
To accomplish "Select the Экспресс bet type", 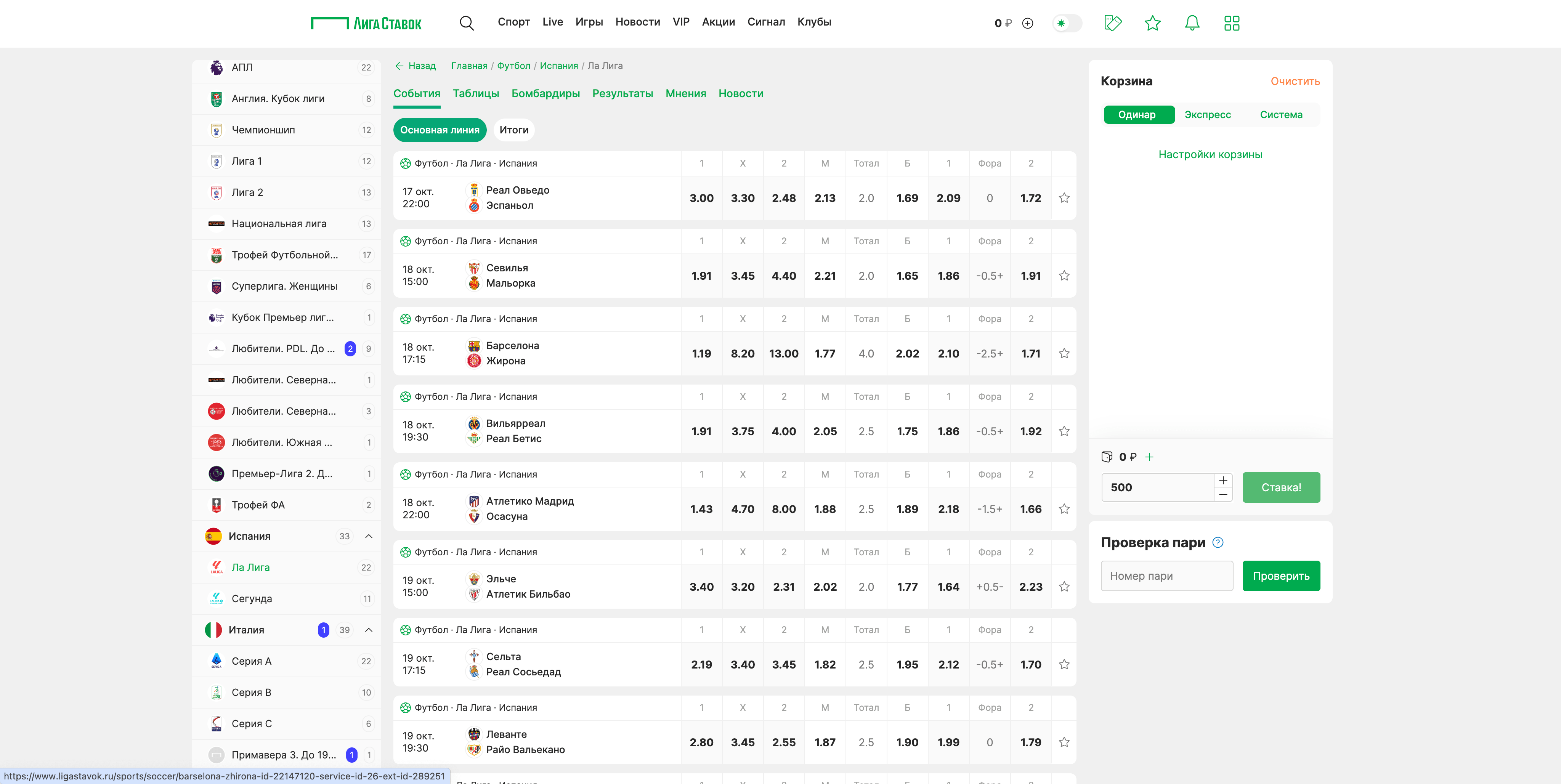I will click(1207, 114).
